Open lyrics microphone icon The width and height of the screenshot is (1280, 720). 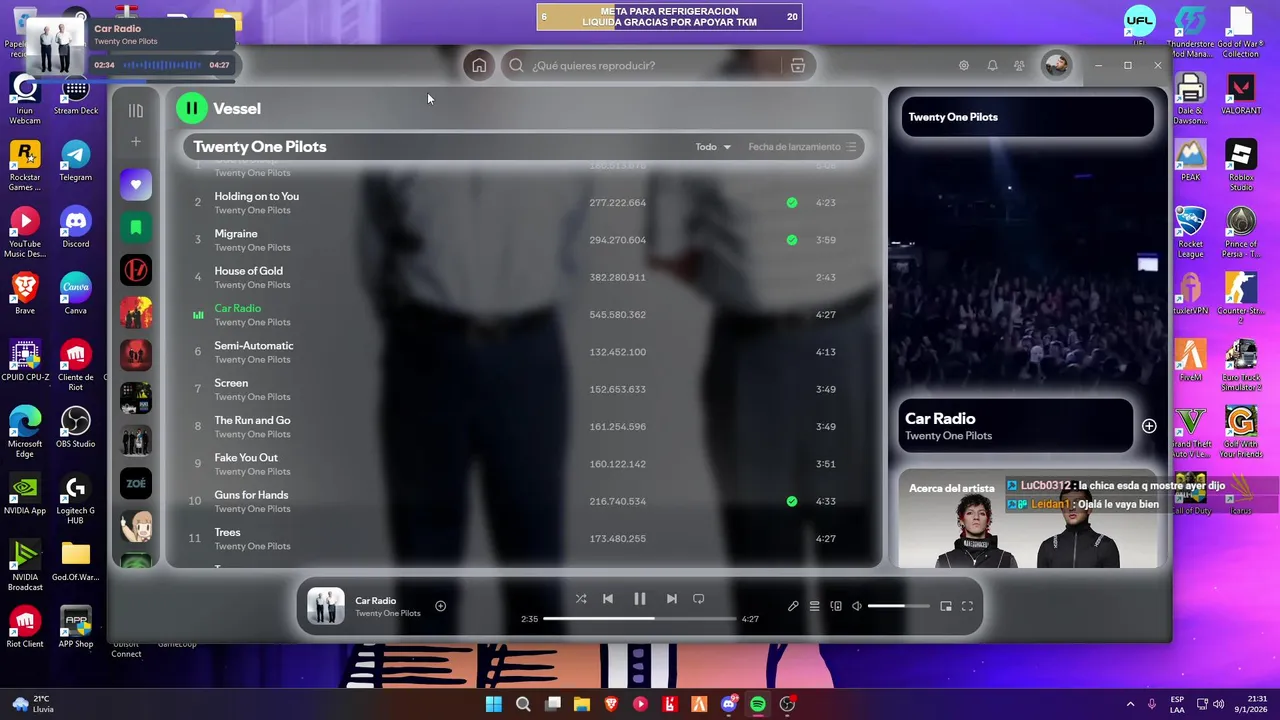pyautogui.click(x=793, y=606)
